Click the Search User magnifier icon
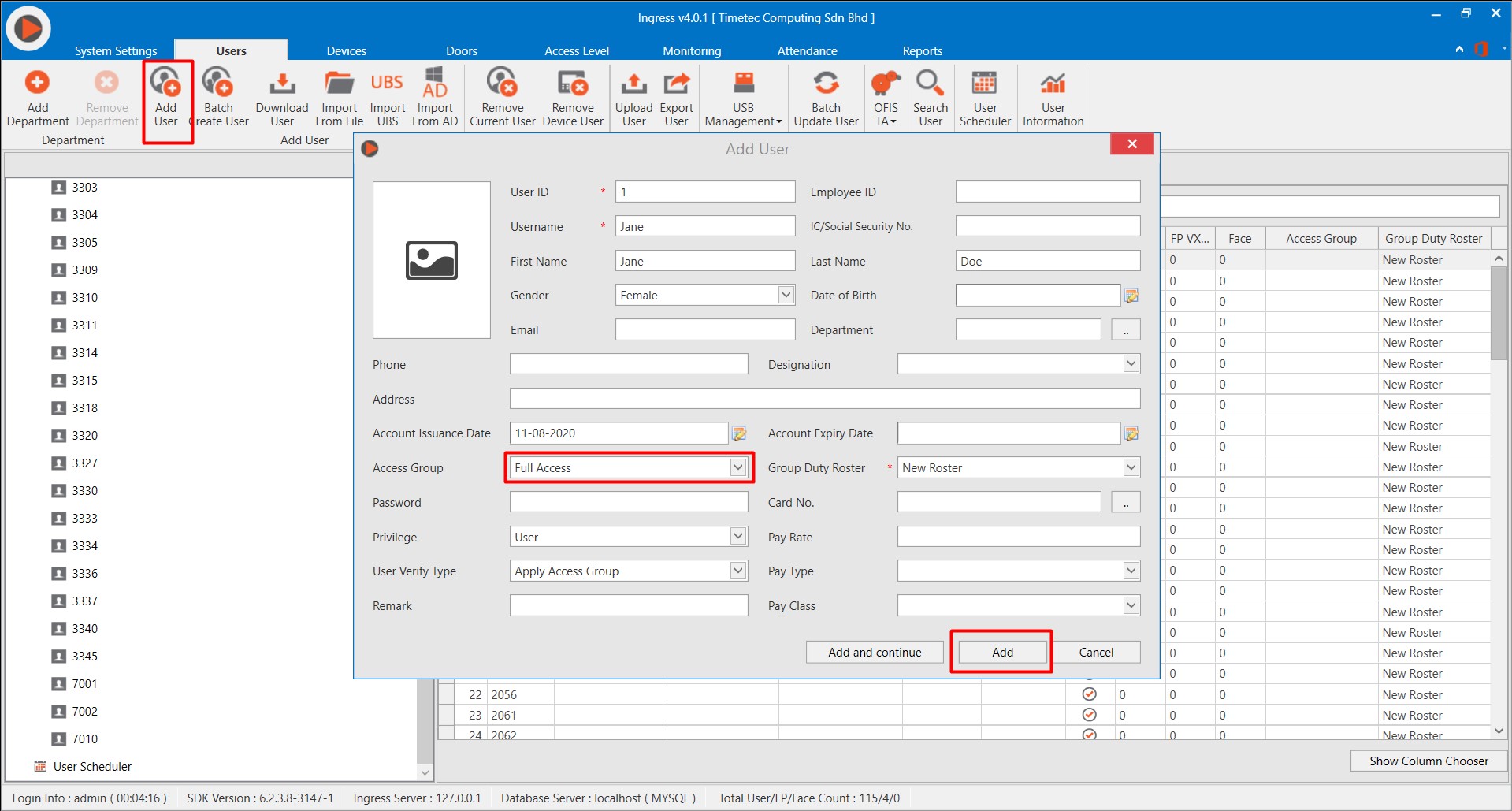1512x811 pixels. [x=930, y=83]
